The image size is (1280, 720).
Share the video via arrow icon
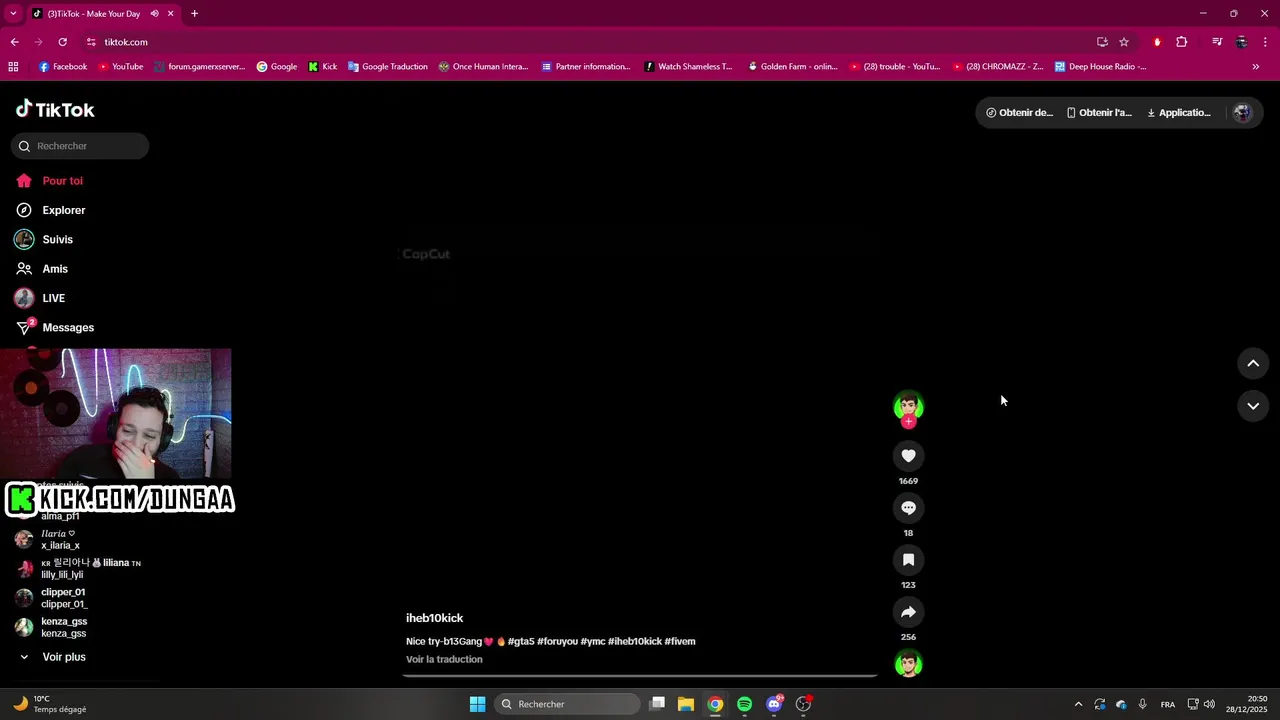click(908, 612)
